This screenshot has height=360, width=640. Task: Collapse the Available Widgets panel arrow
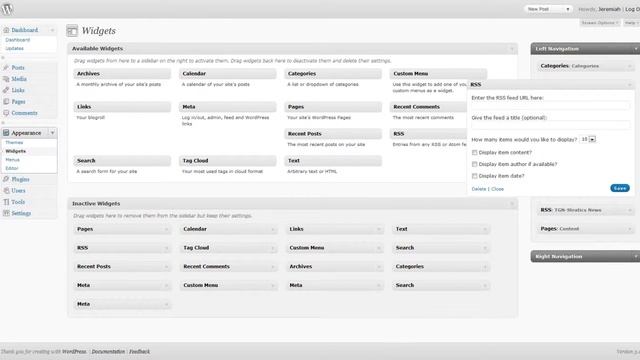point(512,49)
